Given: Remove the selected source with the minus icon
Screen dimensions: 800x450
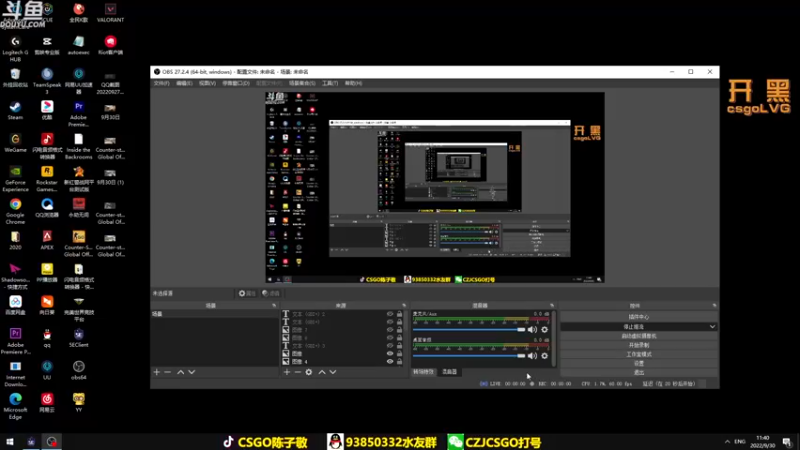Looking at the screenshot, I should click(297, 372).
